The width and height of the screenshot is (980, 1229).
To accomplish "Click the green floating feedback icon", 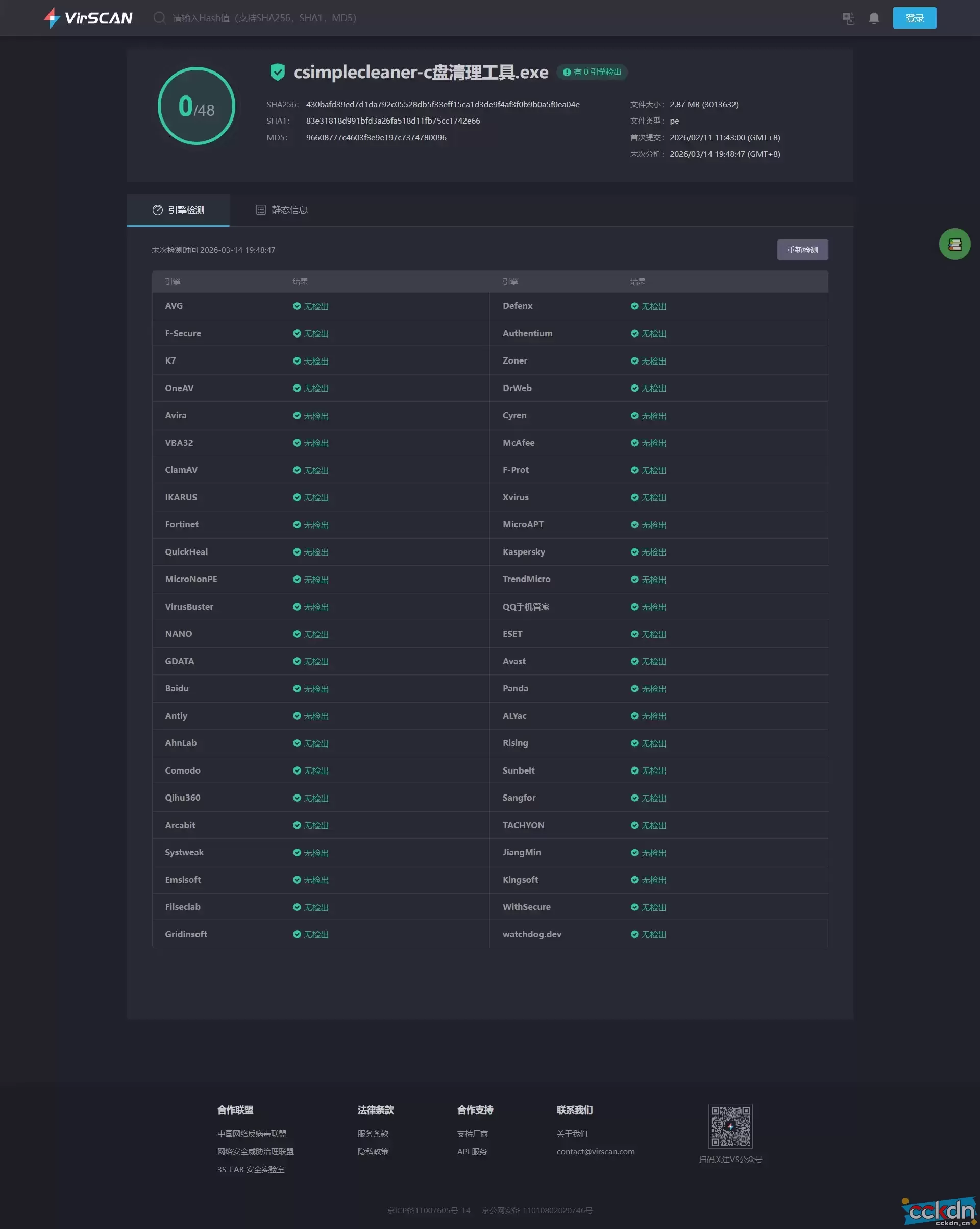I will pos(954,245).
